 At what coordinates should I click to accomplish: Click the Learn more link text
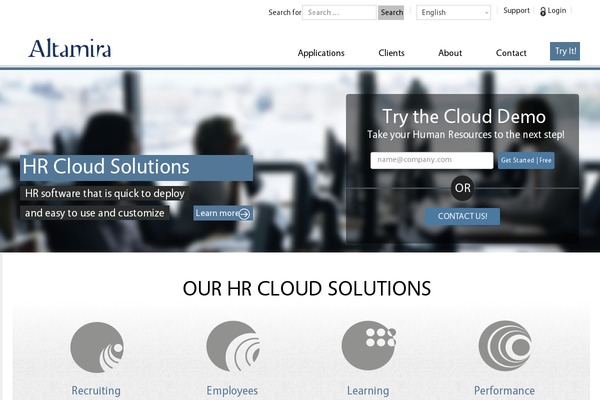(217, 213)
